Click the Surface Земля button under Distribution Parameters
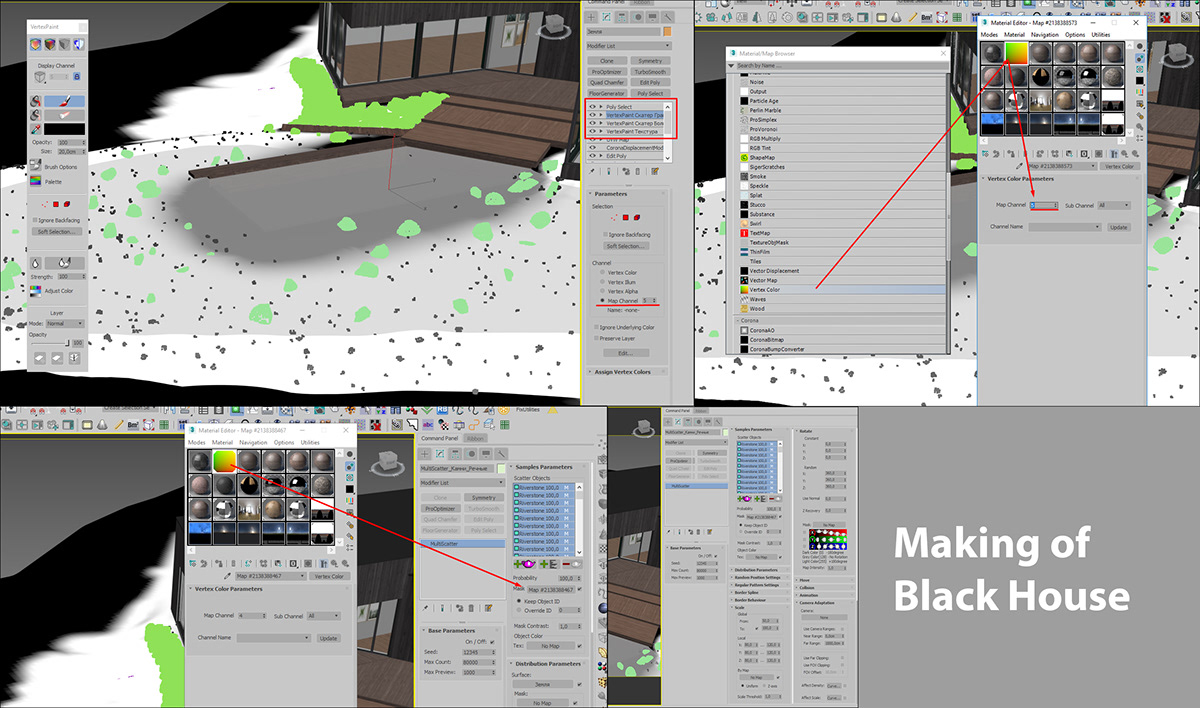 point(542,684)
